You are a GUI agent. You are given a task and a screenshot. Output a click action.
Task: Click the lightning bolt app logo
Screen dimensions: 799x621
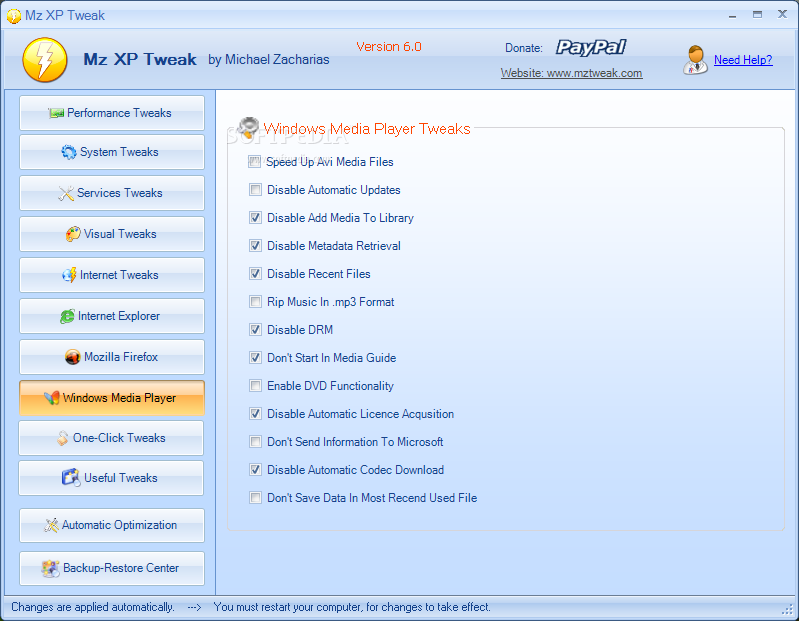click(45, 60)
